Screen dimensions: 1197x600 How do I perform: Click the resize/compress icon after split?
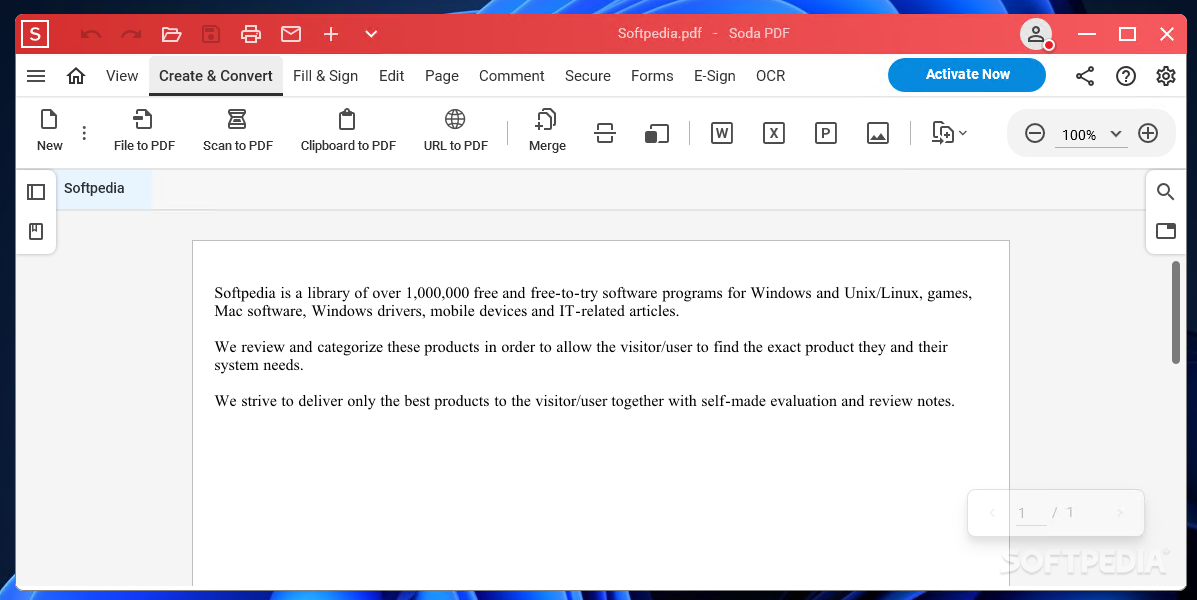(x=657, y=134)
